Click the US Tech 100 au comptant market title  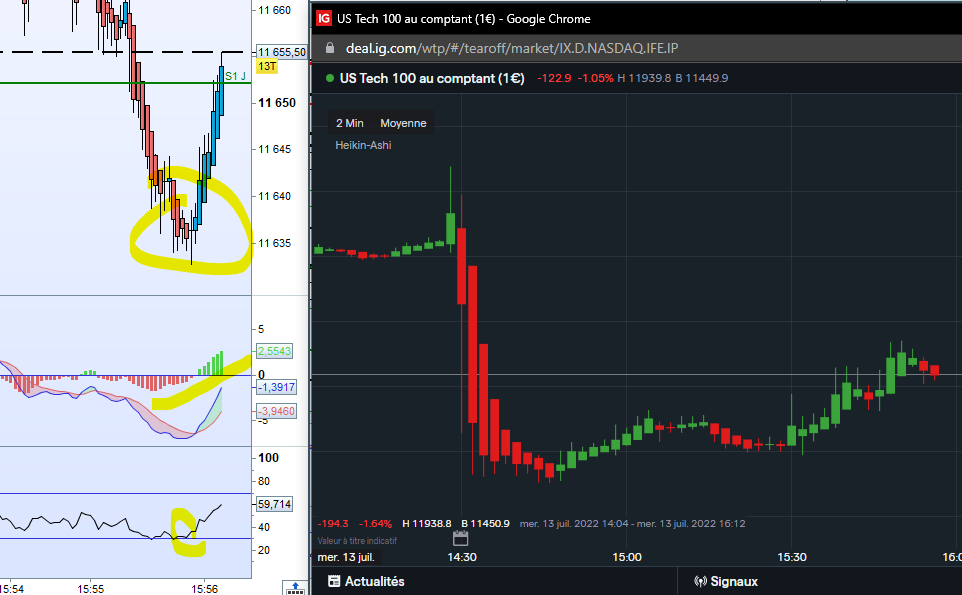coord(432,79)
